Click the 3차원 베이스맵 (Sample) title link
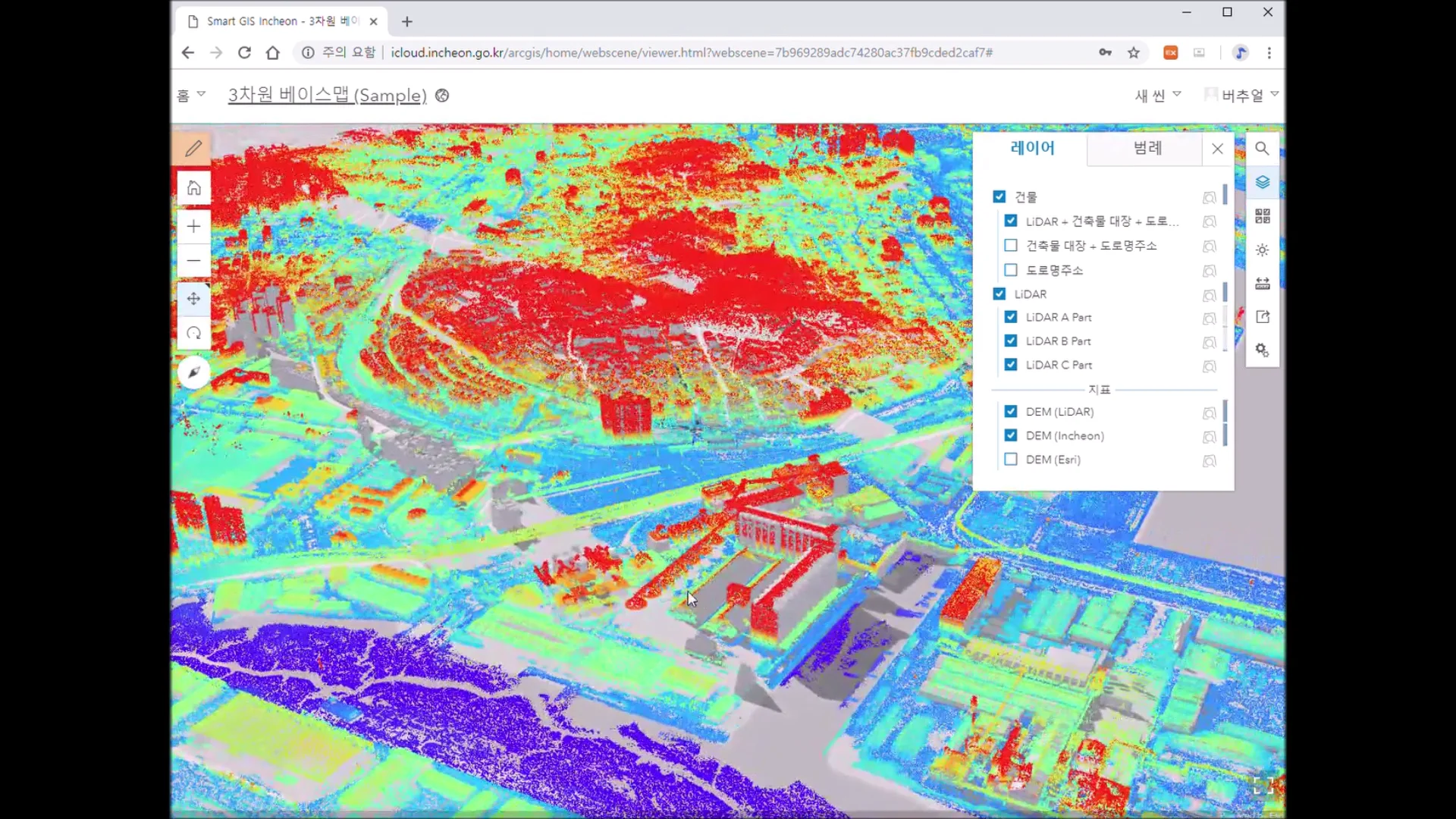The width and height of the screenshot is (1456, 819). pyautogui.click(x=326, y=96)
